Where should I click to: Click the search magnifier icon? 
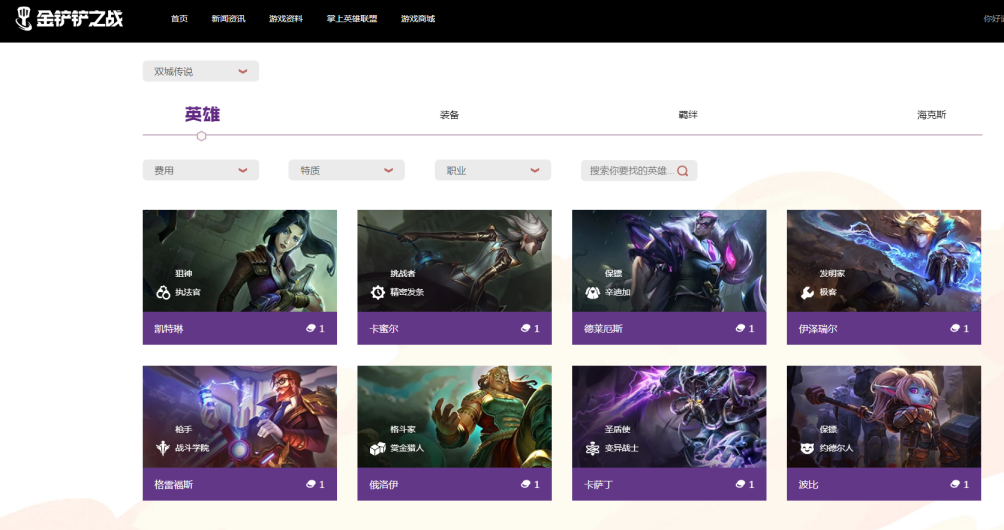pos(683,171)
